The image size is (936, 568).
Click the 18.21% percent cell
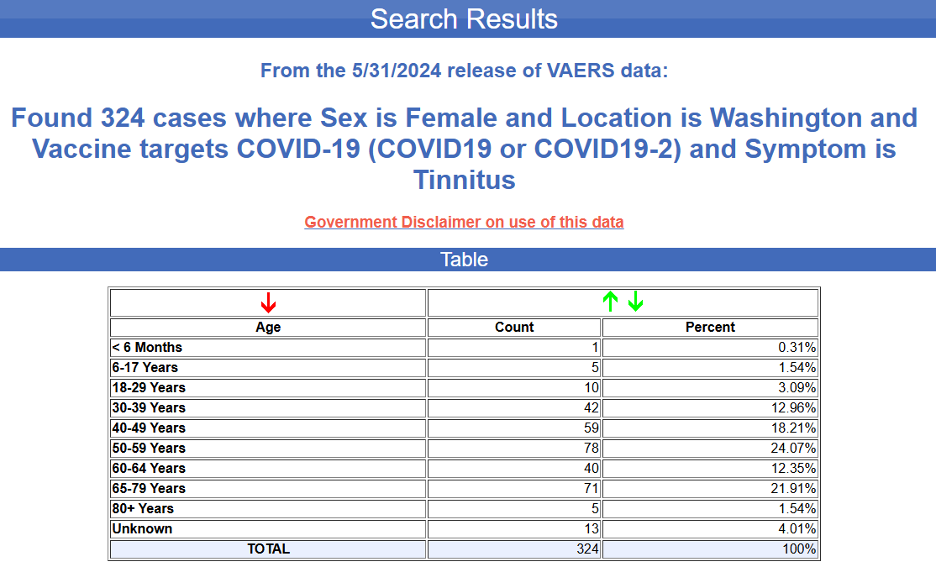pos(710,428)
